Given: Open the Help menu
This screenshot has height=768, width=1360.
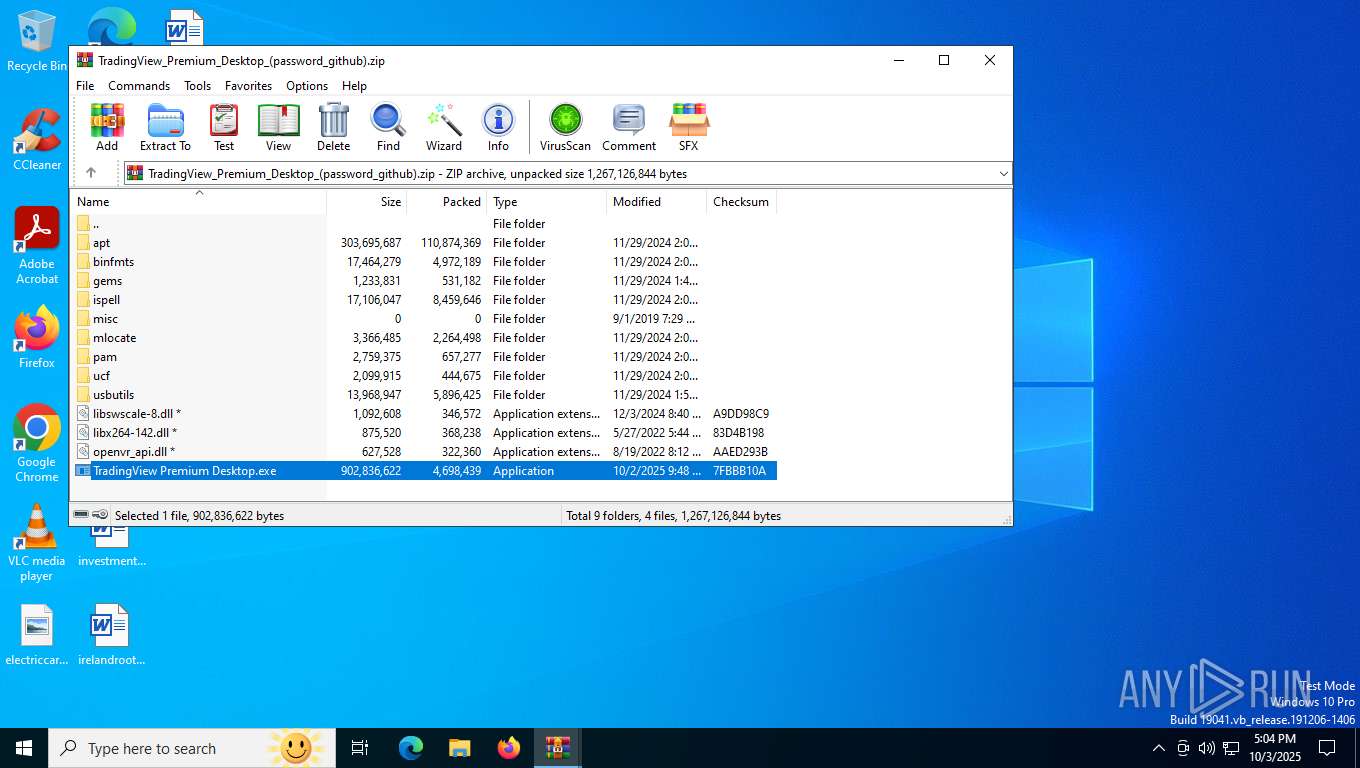Looking at the screenshot, I should (x=354, y=86).
